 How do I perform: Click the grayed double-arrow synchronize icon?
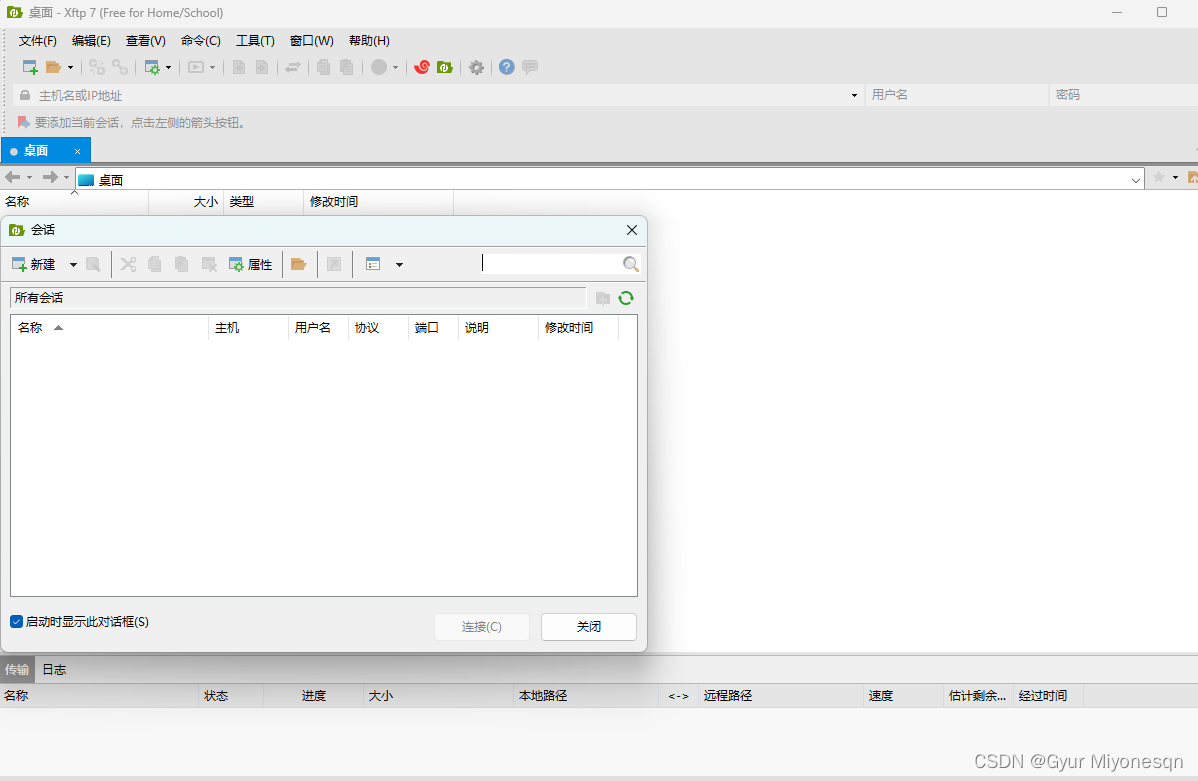pyautogui.click(x=293, y=67)
